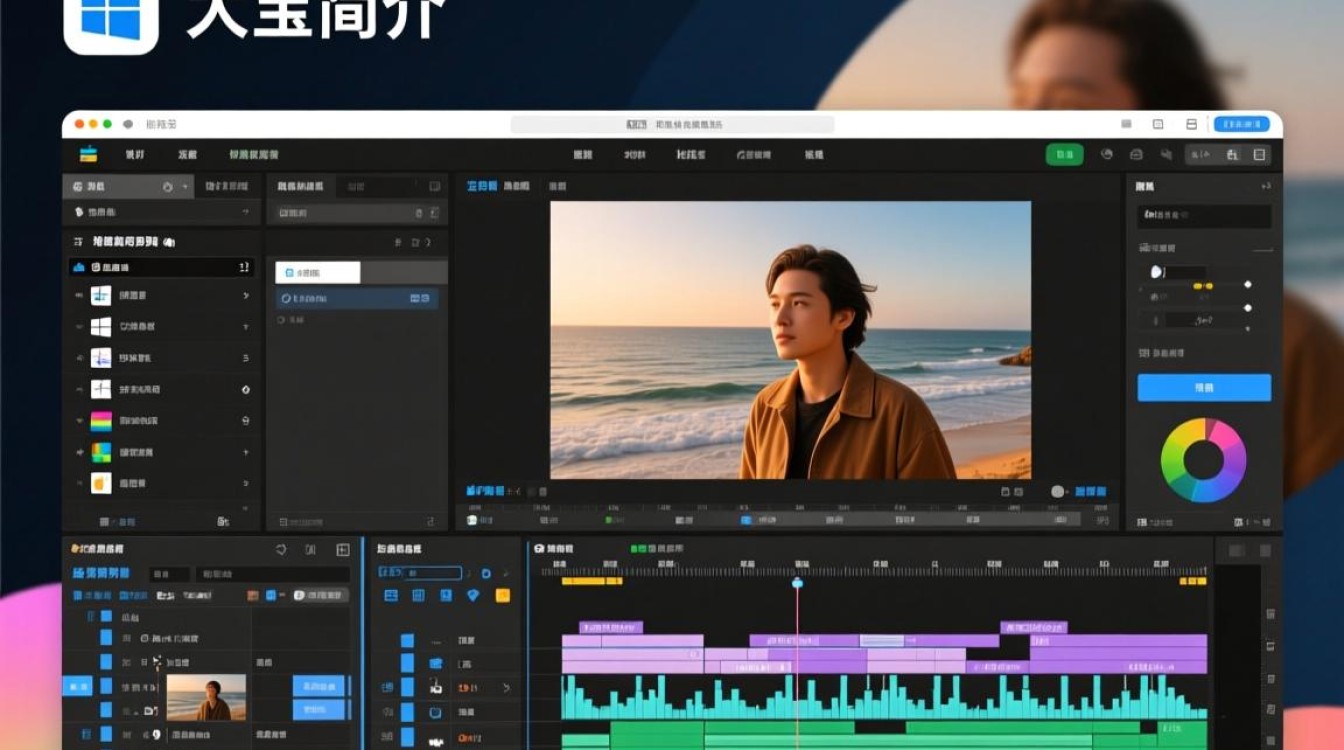The image size is (1344, 750).
Task: Click the pie-shaped icon beside the green button
Action: (x=1107, y=154)
